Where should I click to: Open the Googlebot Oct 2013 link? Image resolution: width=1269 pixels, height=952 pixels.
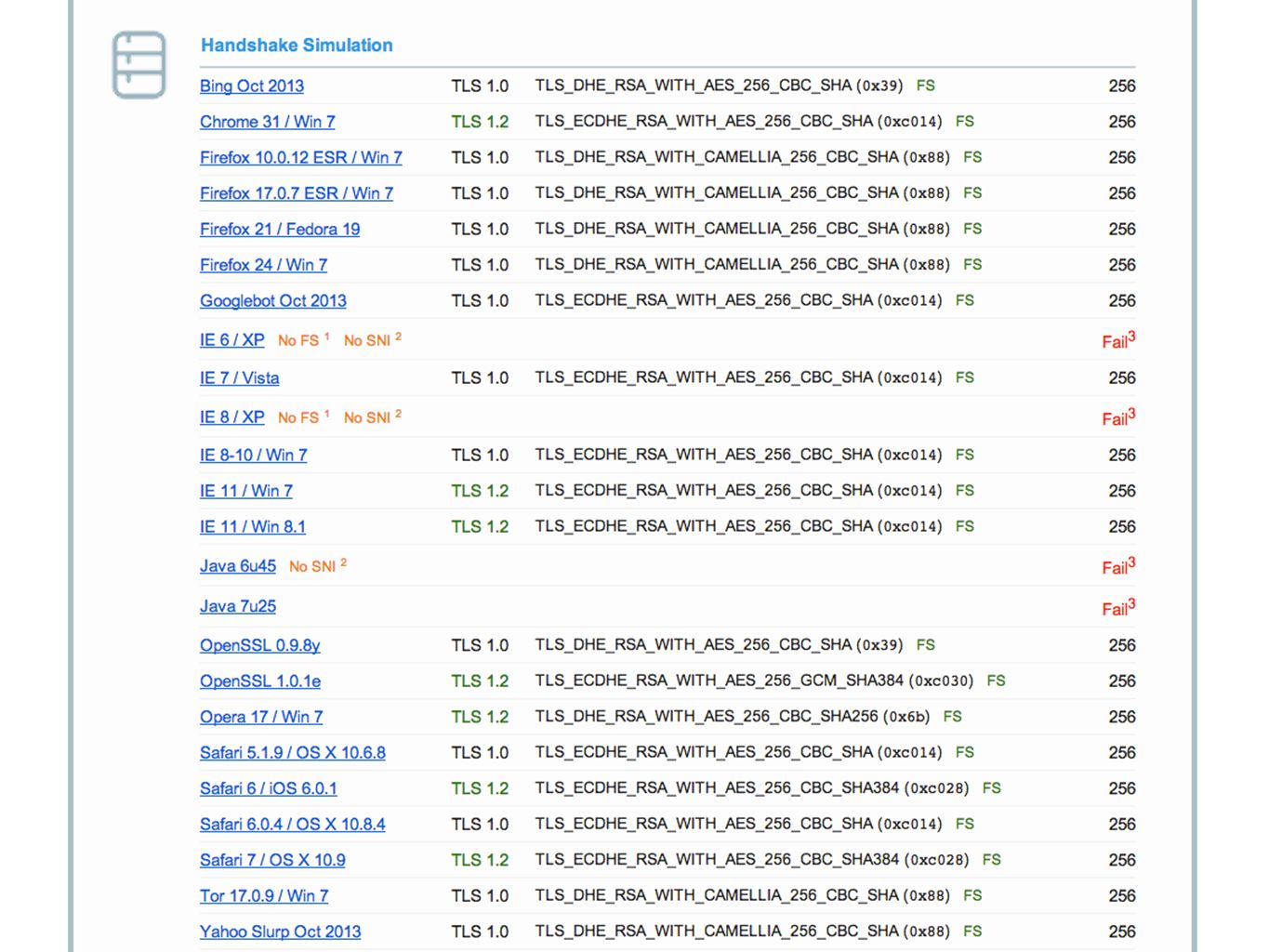[273, 300]
